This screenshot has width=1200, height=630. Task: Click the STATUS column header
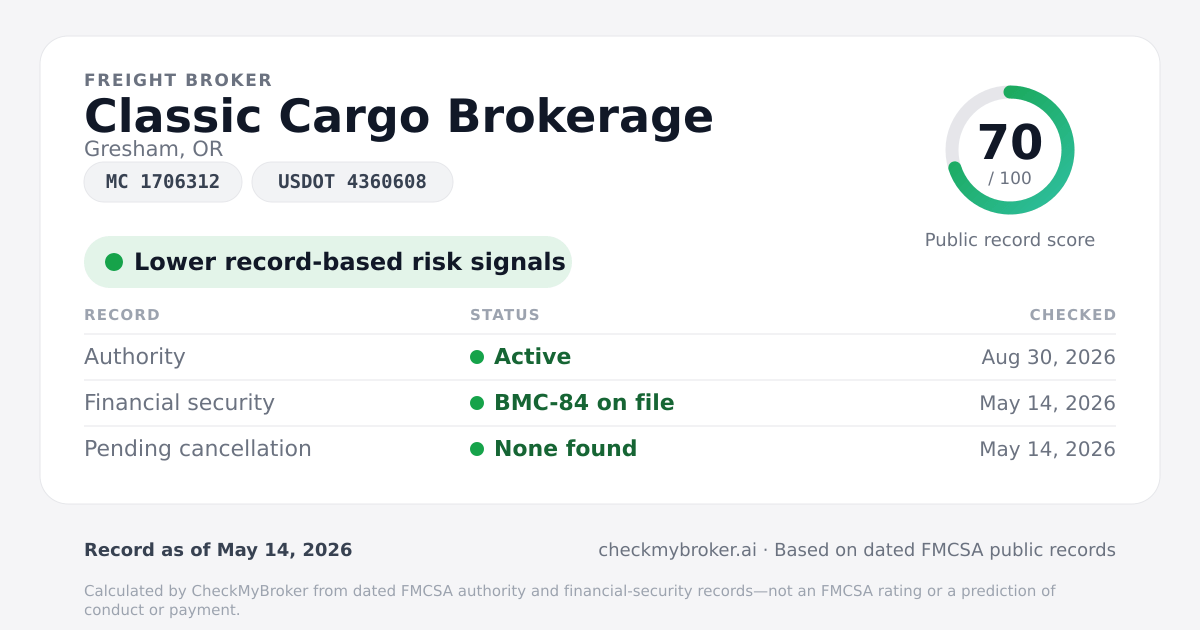505,315
